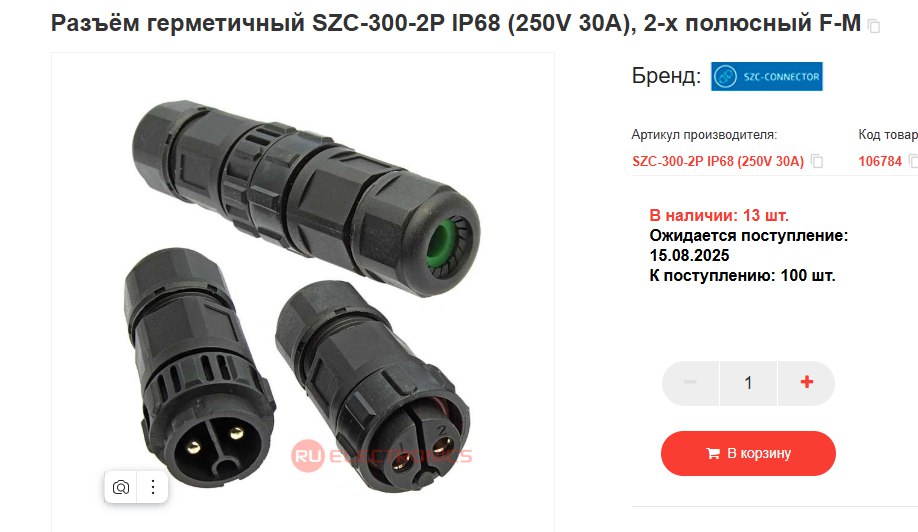Copy the product title via copy icon
The image size is (918, 532).
874,26
